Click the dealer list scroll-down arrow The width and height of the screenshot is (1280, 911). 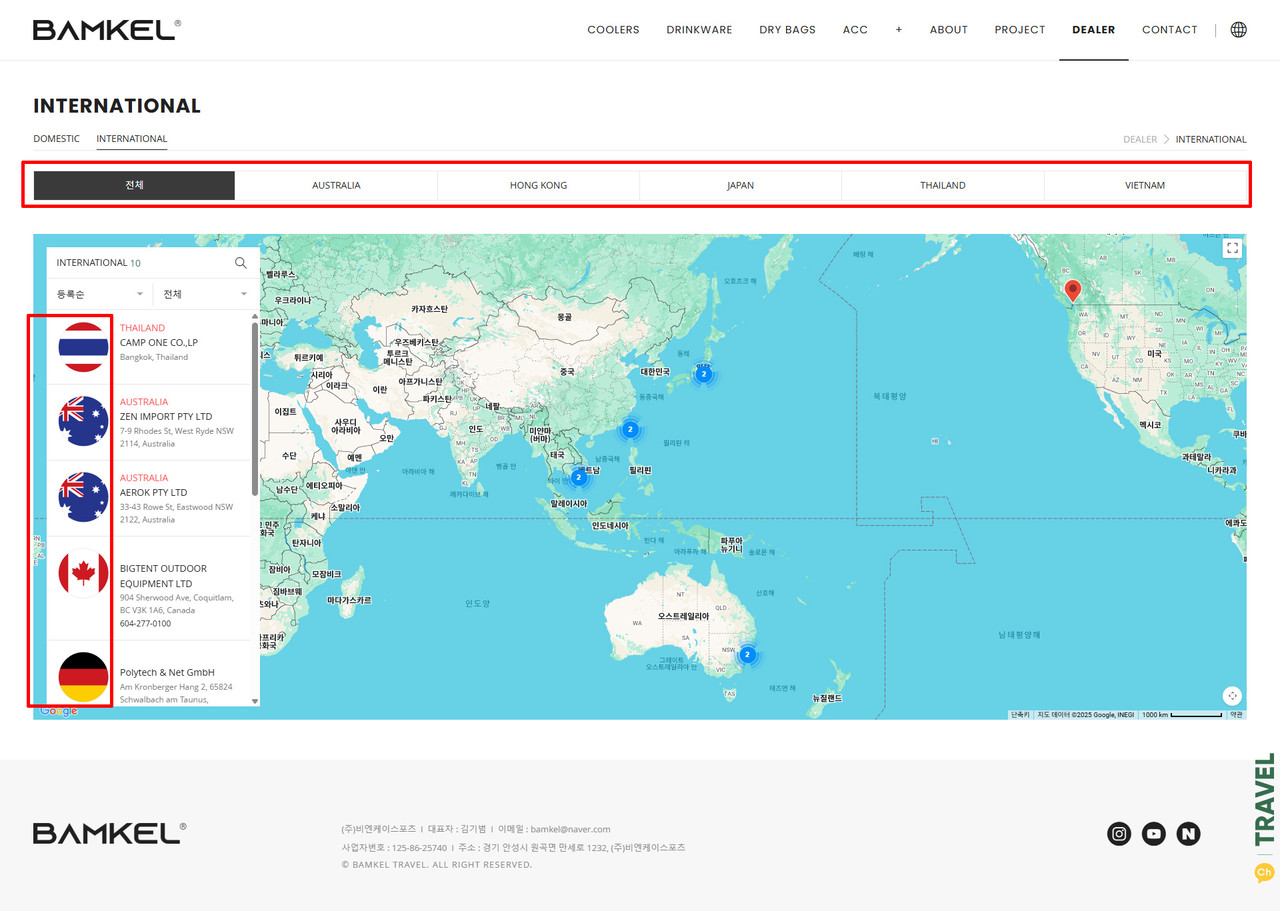[254, 701]
